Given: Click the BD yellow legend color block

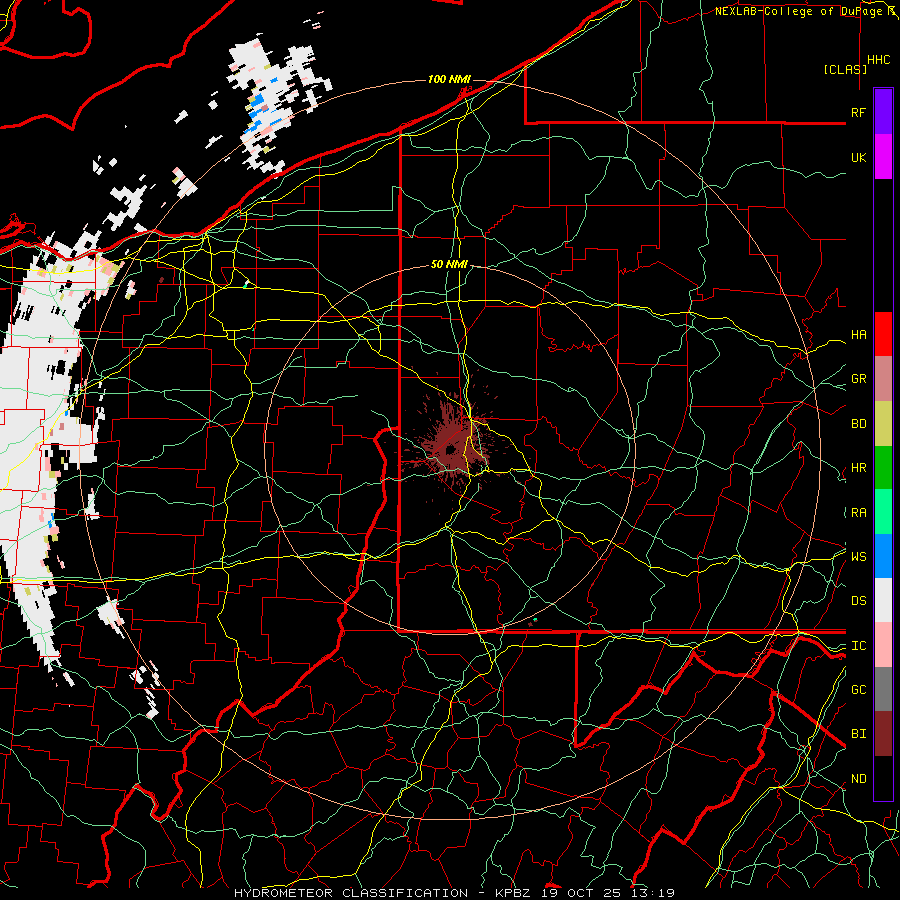Looking at the screenshot, I should coord(883,423).
